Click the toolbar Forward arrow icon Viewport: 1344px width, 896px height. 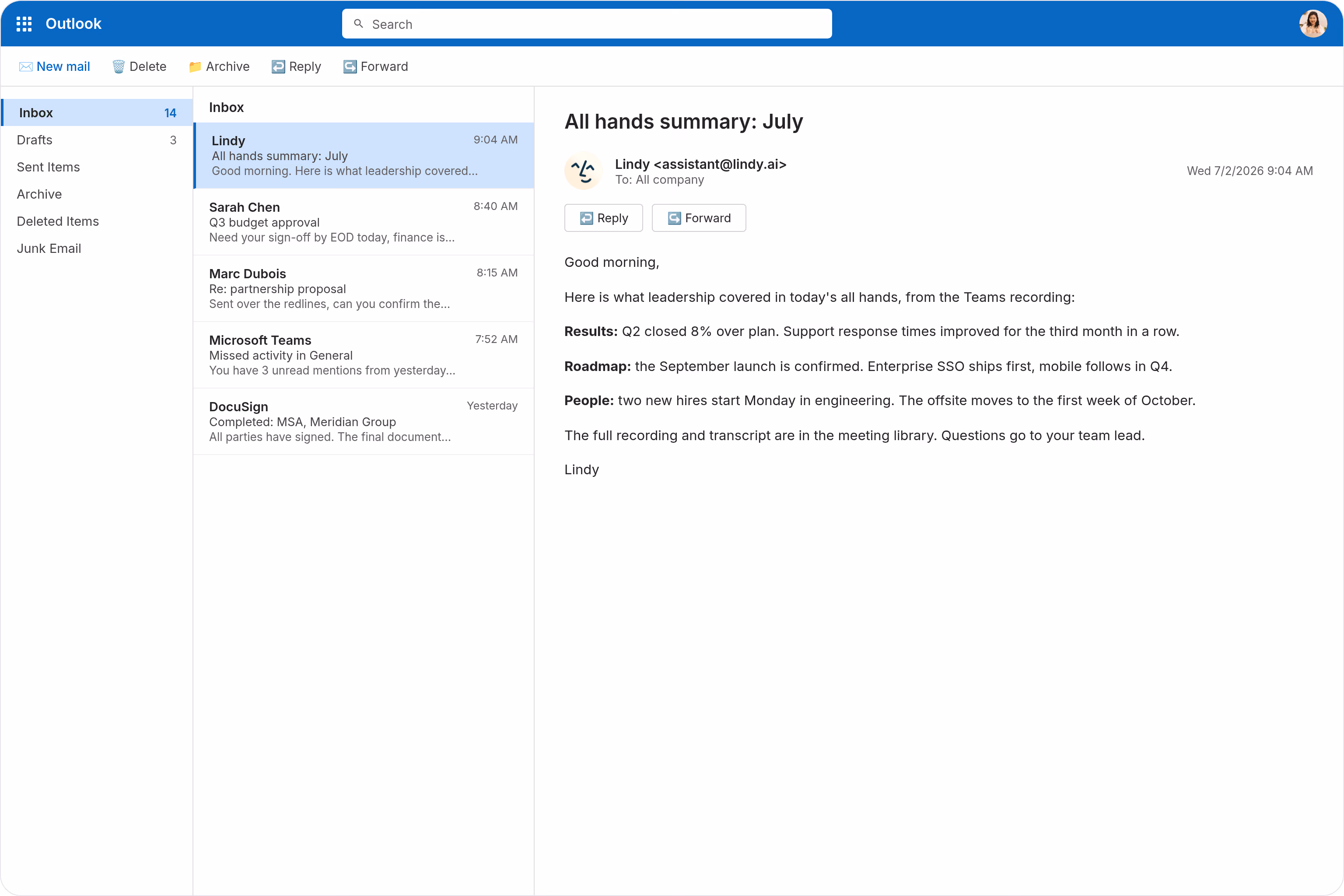pyautogui.click(x=350, y=67)
